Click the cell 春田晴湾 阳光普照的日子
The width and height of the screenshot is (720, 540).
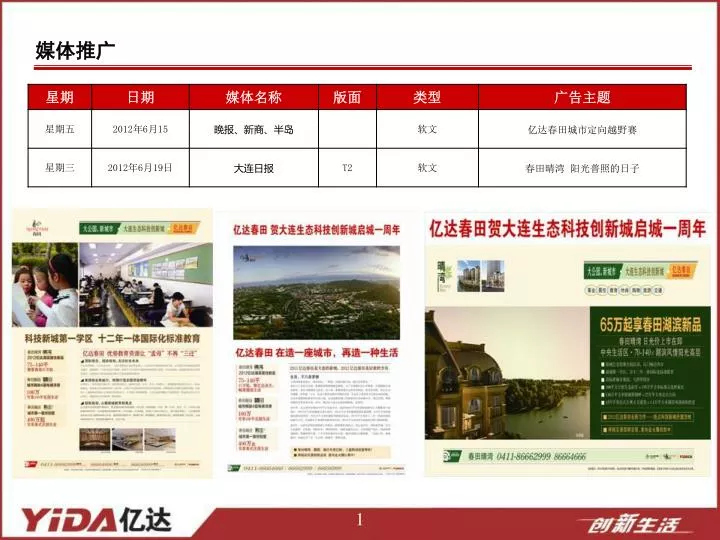pos(582,168)
